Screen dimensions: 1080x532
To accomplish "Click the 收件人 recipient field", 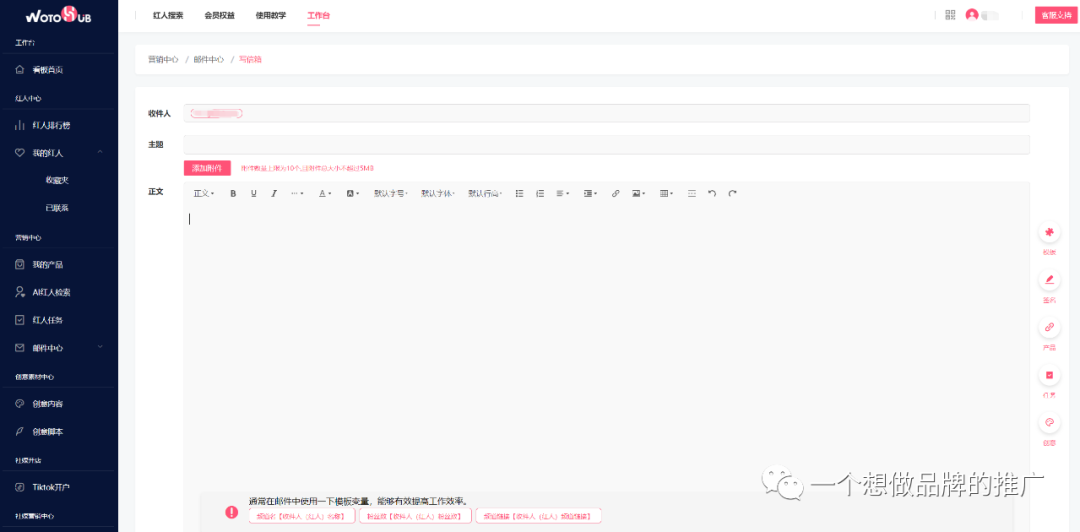I will point(606,113).
